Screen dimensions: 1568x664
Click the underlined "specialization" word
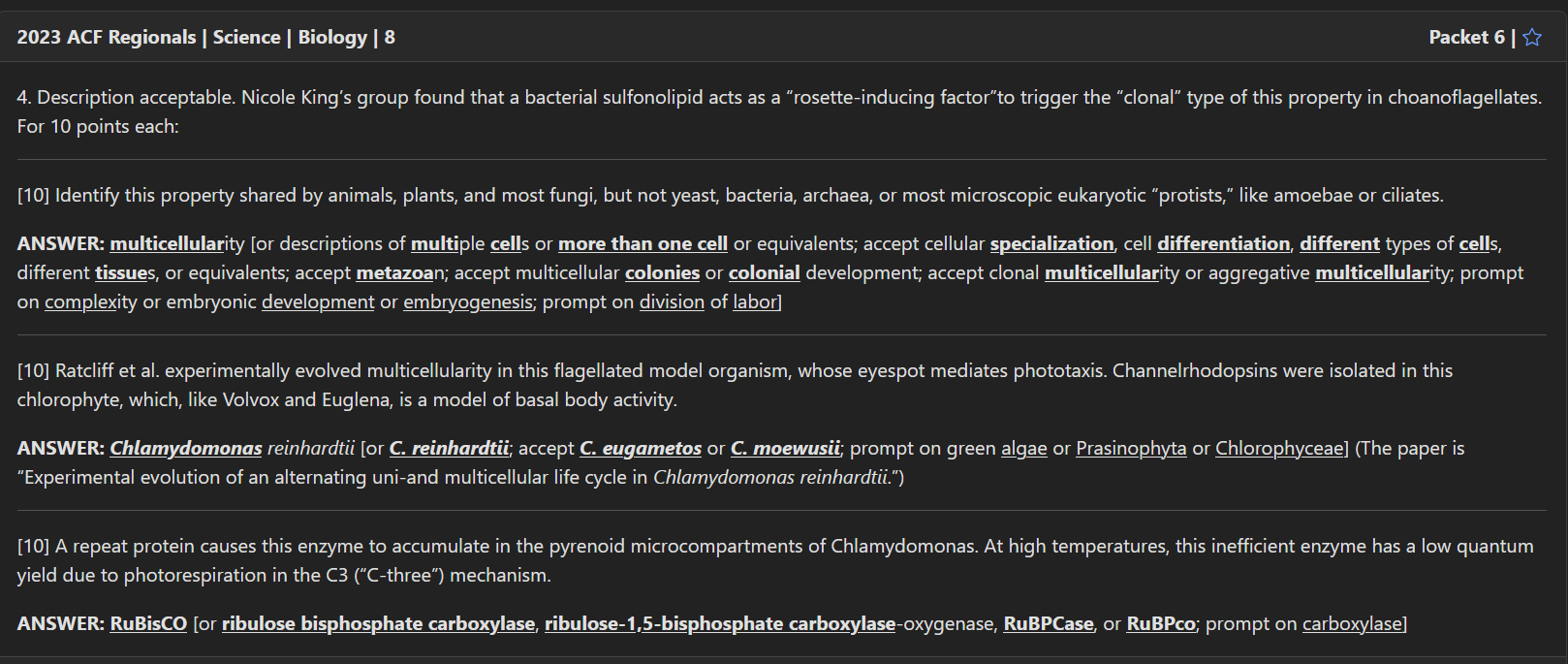(1051, 244)
